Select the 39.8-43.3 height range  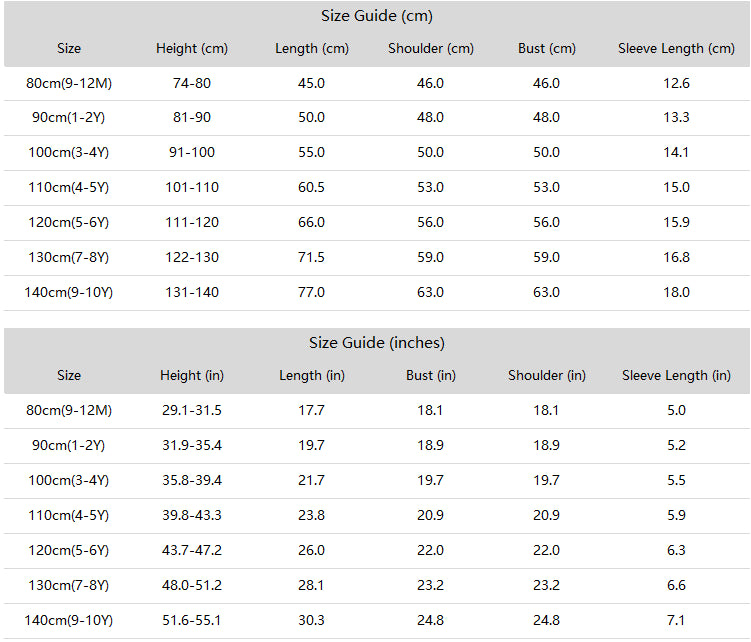coord(192,516)
